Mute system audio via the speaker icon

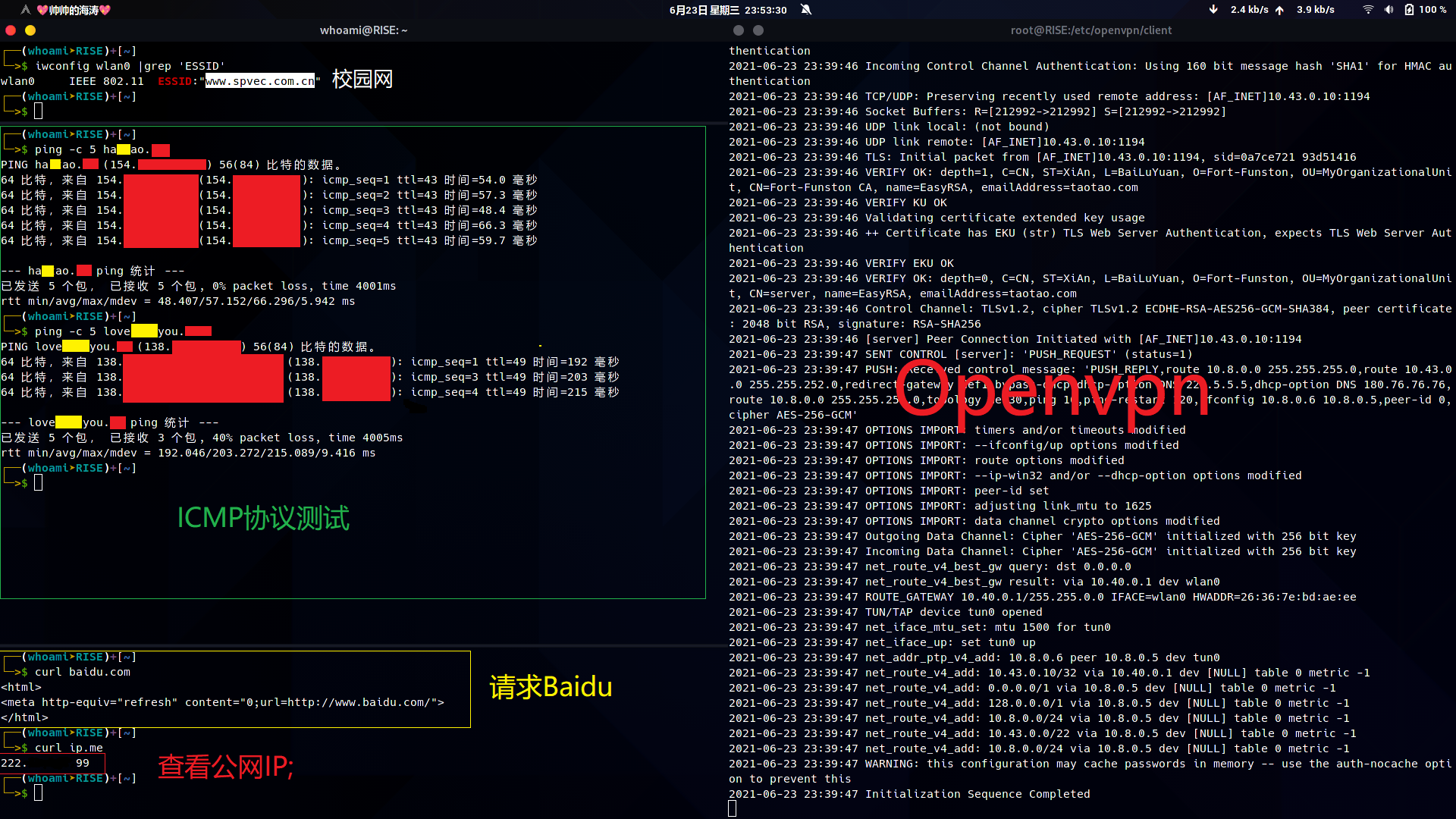(x=1390, y=10)
